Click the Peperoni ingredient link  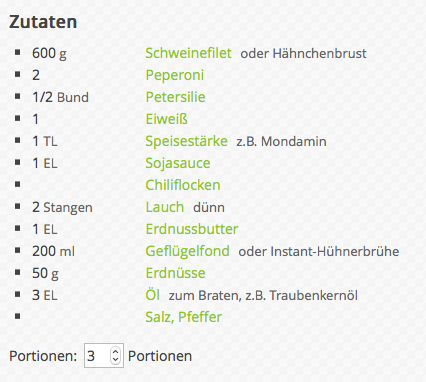pyautogui.click(x=175, y=76)
